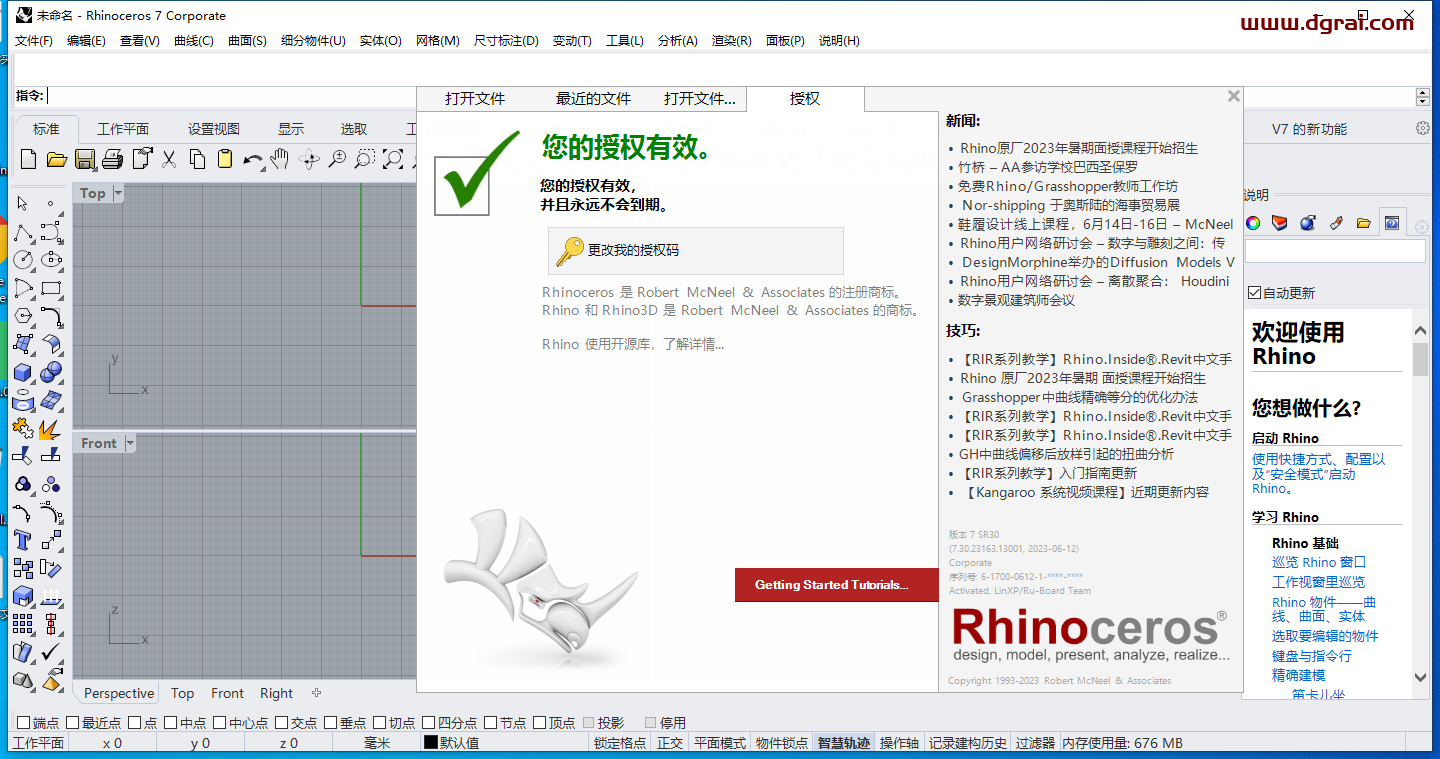1440x759 pixels.
Task: Click the Rhino 使用开源库 details link
Action: coord(633,344)
